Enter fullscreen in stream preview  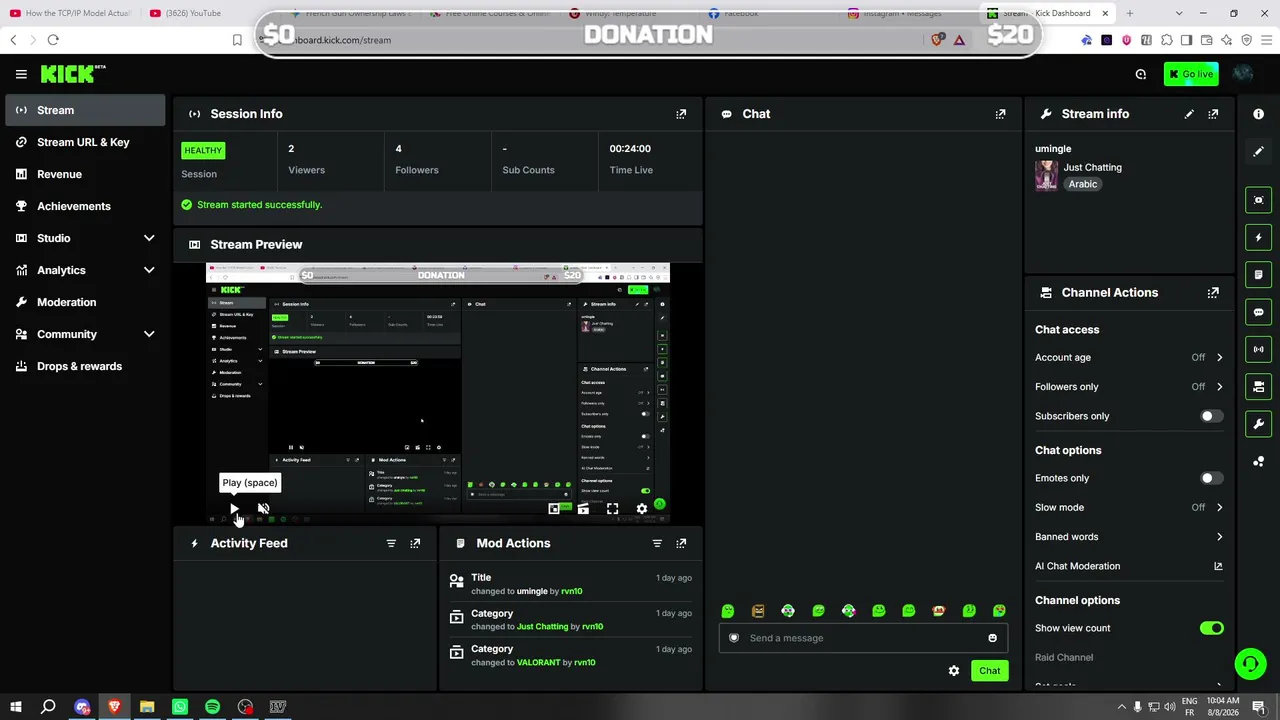(612, 509)
